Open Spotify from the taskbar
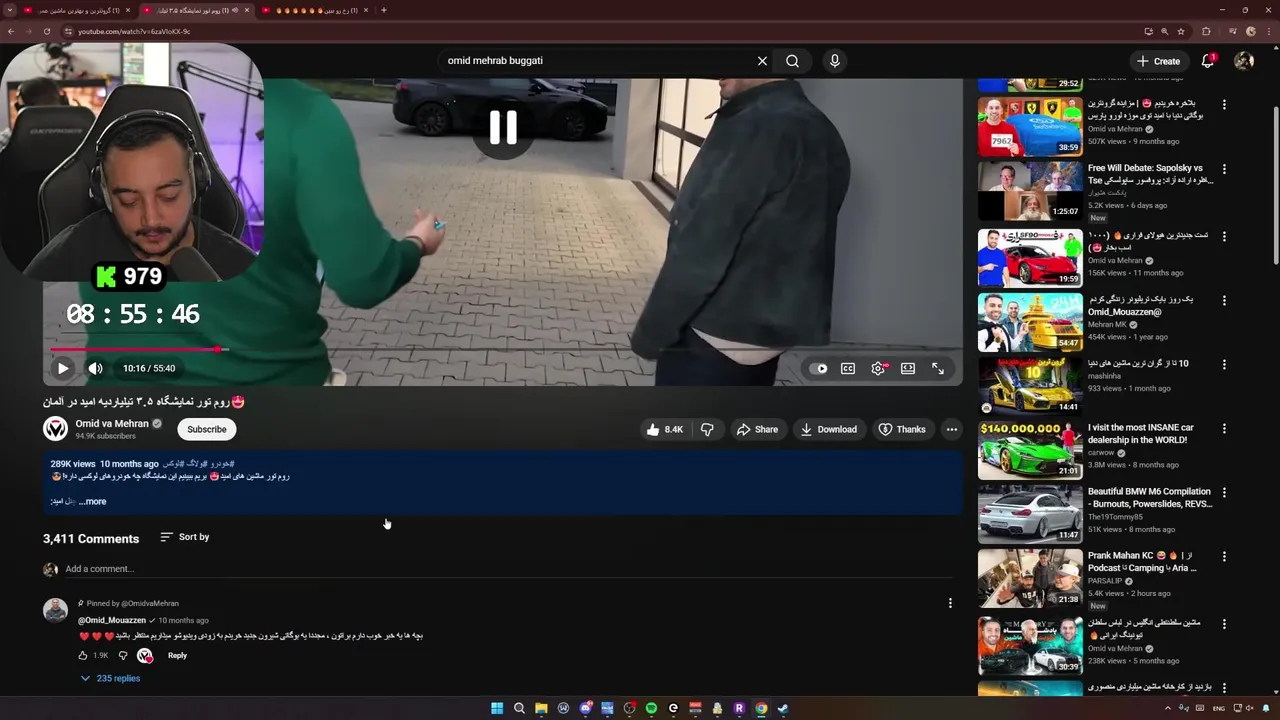 click(x=651, y=708)
